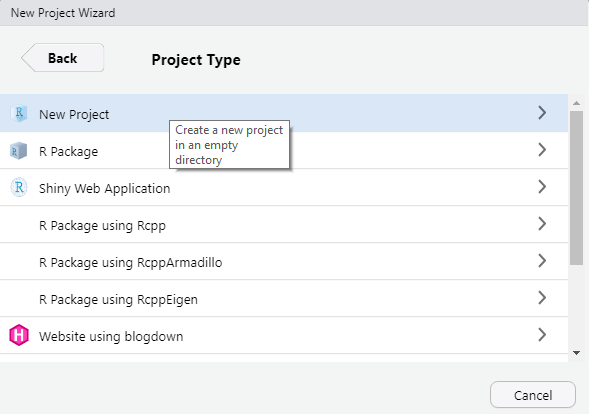Choose R Package using RcppEigen

[284, 298]
